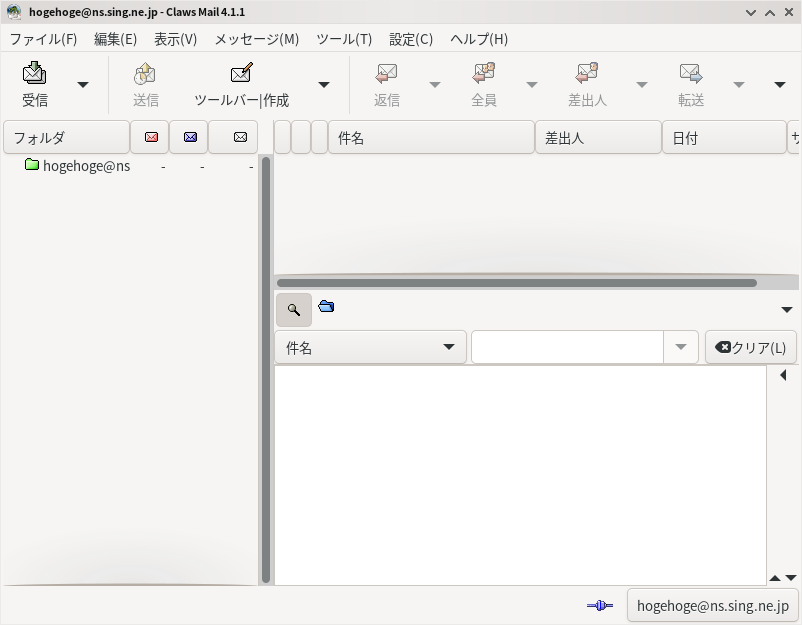Go to previous part with up arrow
The height and width of the screenshot is (625, 802).
pos(775,578)
